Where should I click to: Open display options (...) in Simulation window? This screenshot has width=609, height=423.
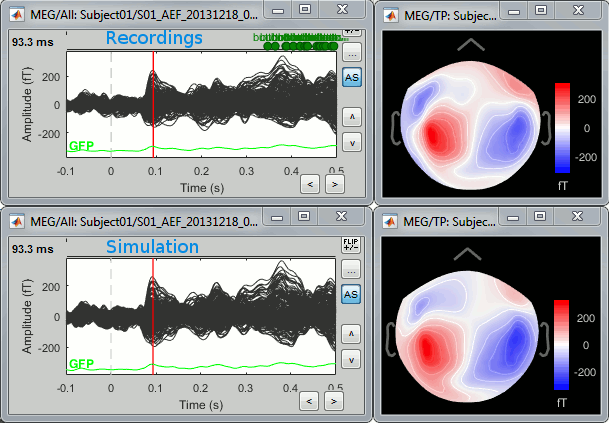click(351, 270)
